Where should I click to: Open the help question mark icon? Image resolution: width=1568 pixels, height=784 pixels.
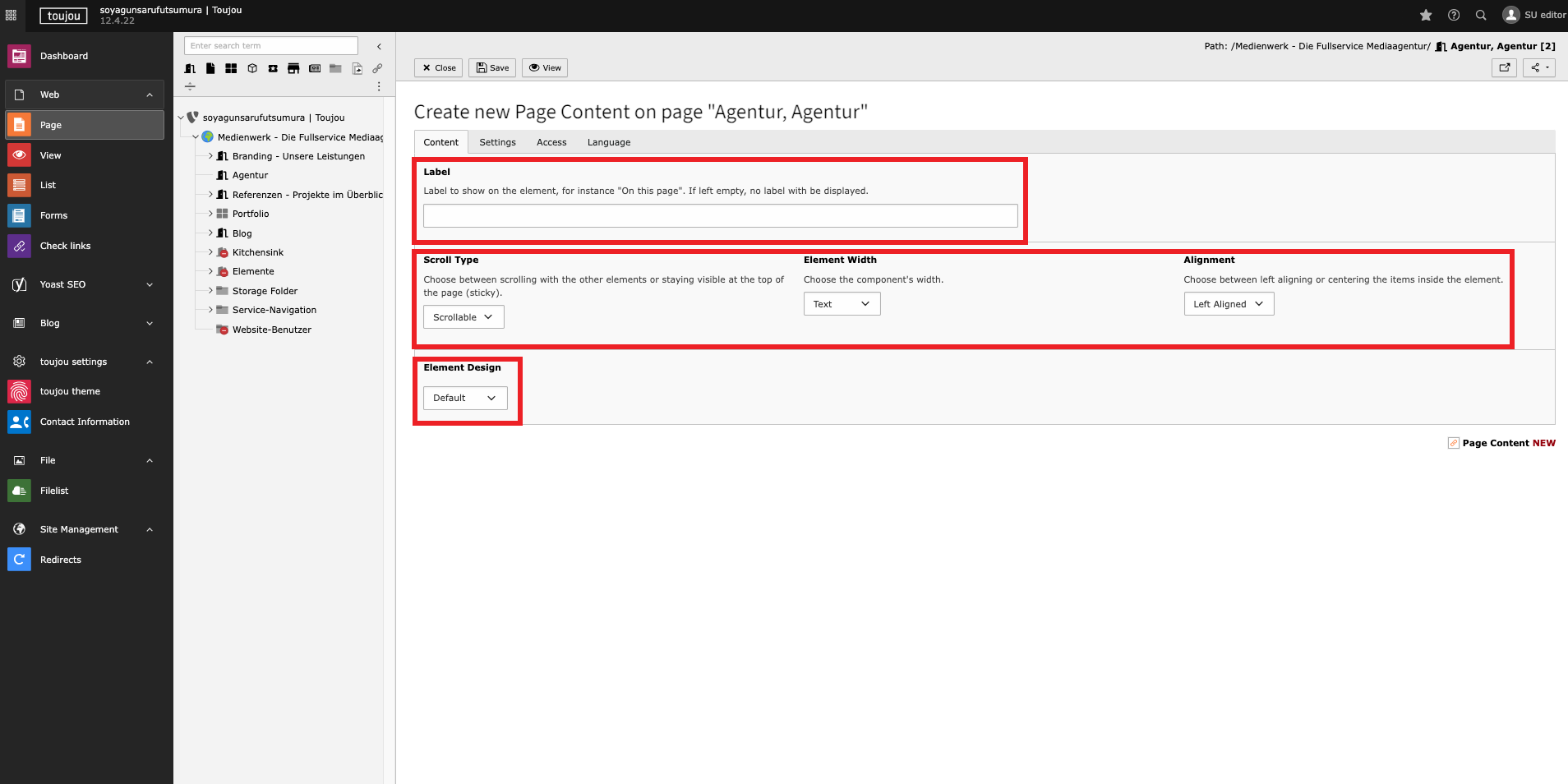[1454, 16]
